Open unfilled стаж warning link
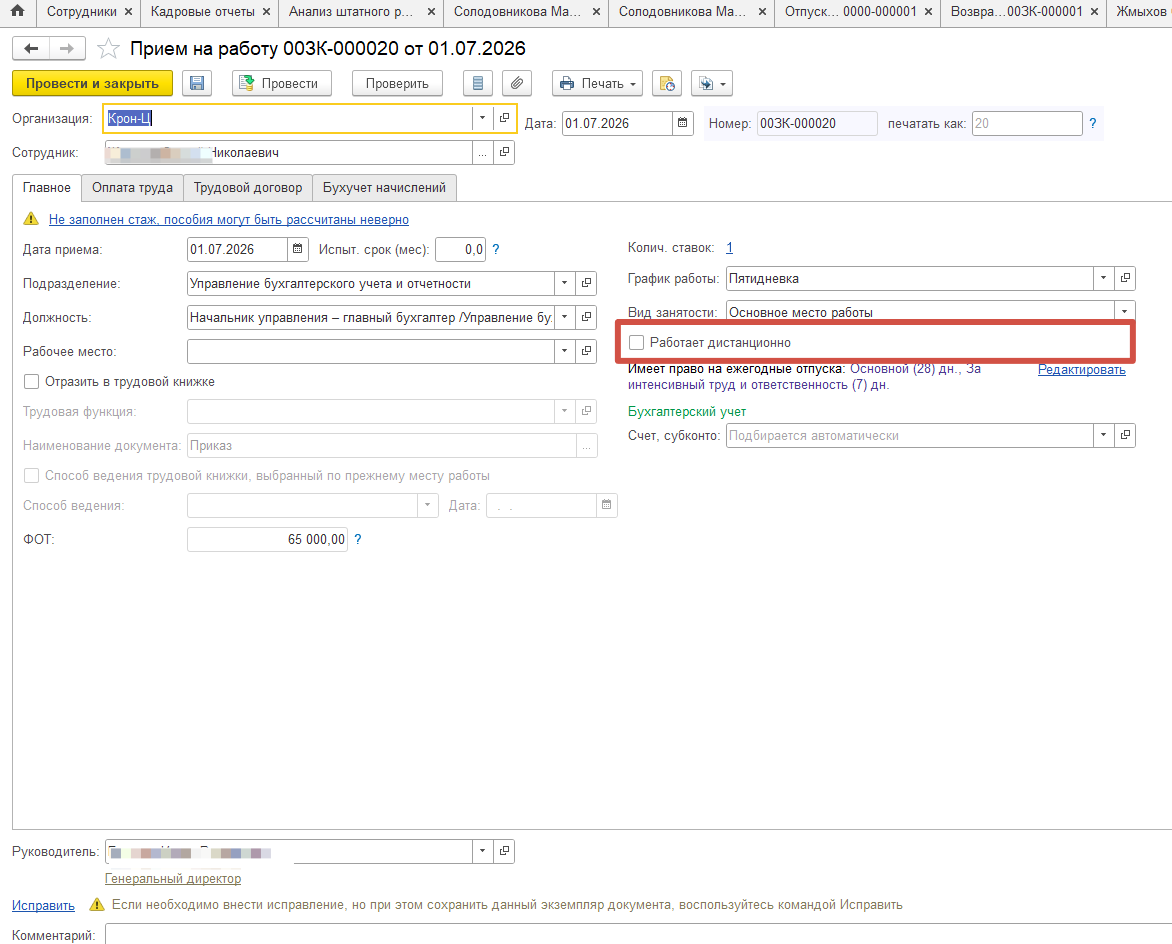1172x944 pixels. coord(229,219)
